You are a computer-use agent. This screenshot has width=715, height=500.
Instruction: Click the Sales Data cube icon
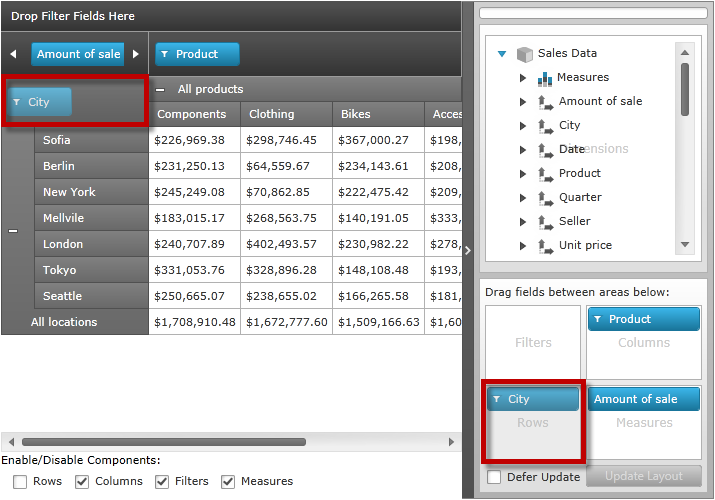pyautogui.click(x=524, y=54)
